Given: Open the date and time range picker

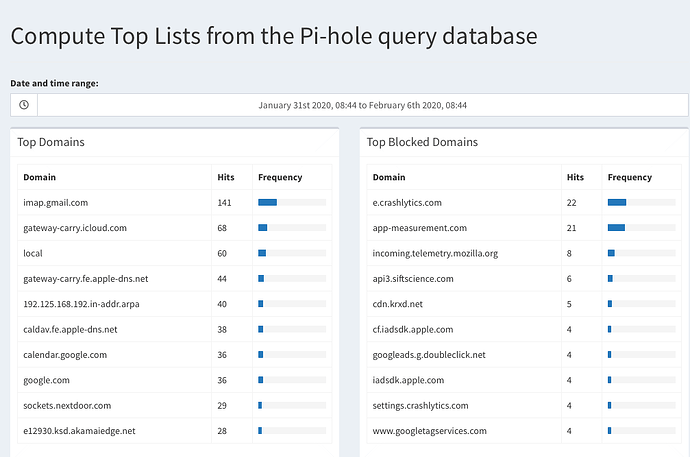Looking at the screenshot, I should [362, 105].
